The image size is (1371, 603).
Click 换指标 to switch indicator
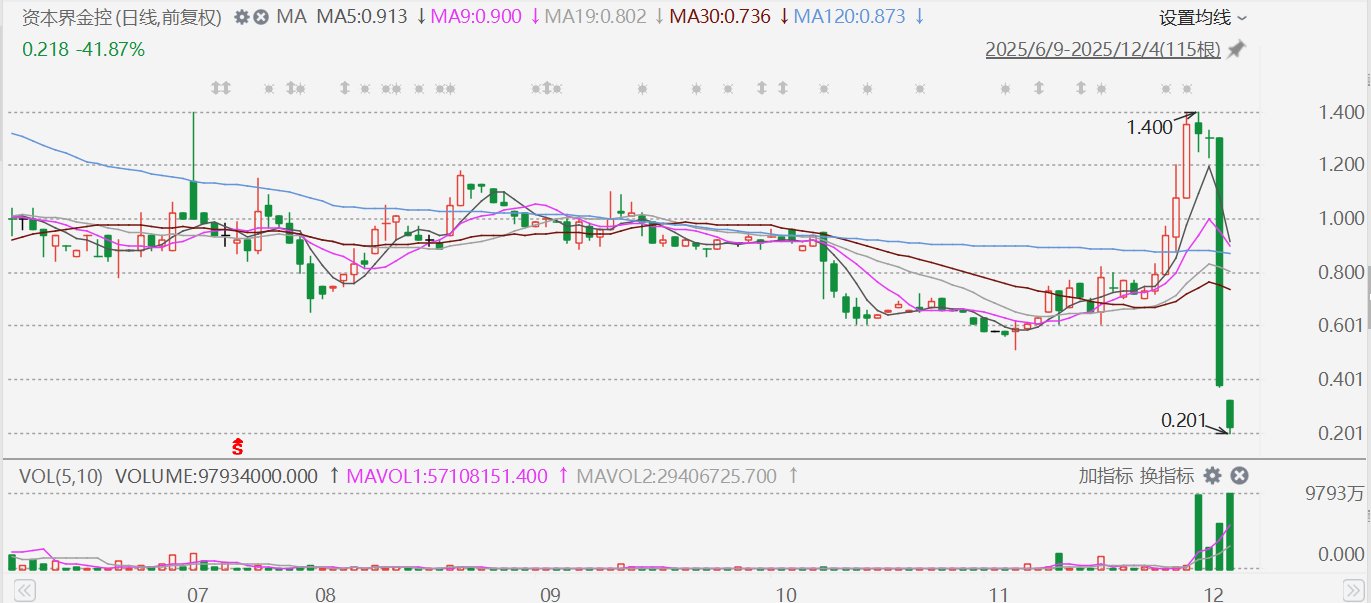(x=1166, y=476)
